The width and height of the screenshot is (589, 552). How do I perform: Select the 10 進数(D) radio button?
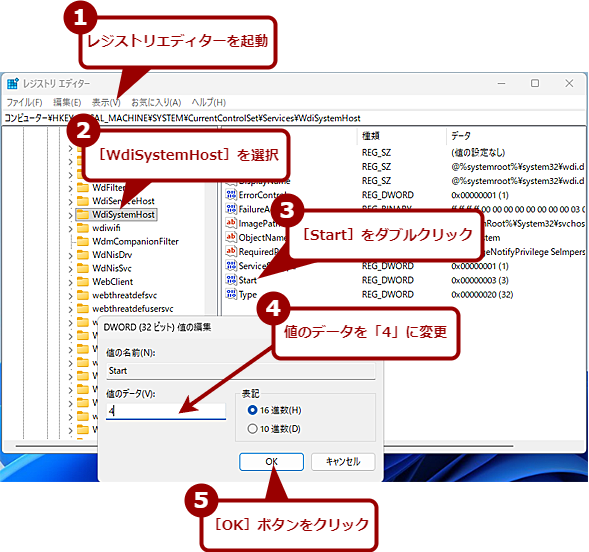point(252,428)
